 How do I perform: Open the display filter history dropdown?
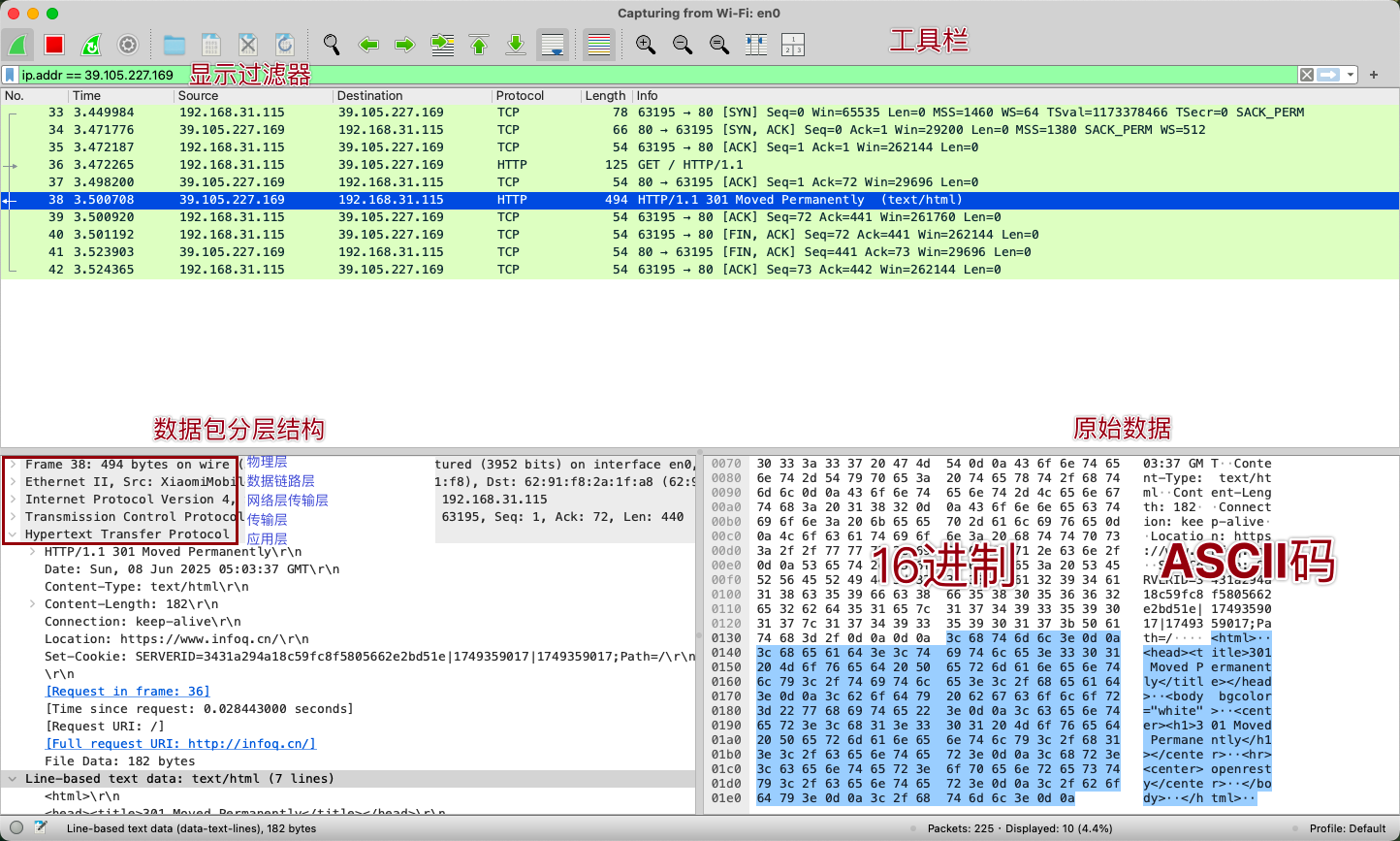(x=1350, y=75)
